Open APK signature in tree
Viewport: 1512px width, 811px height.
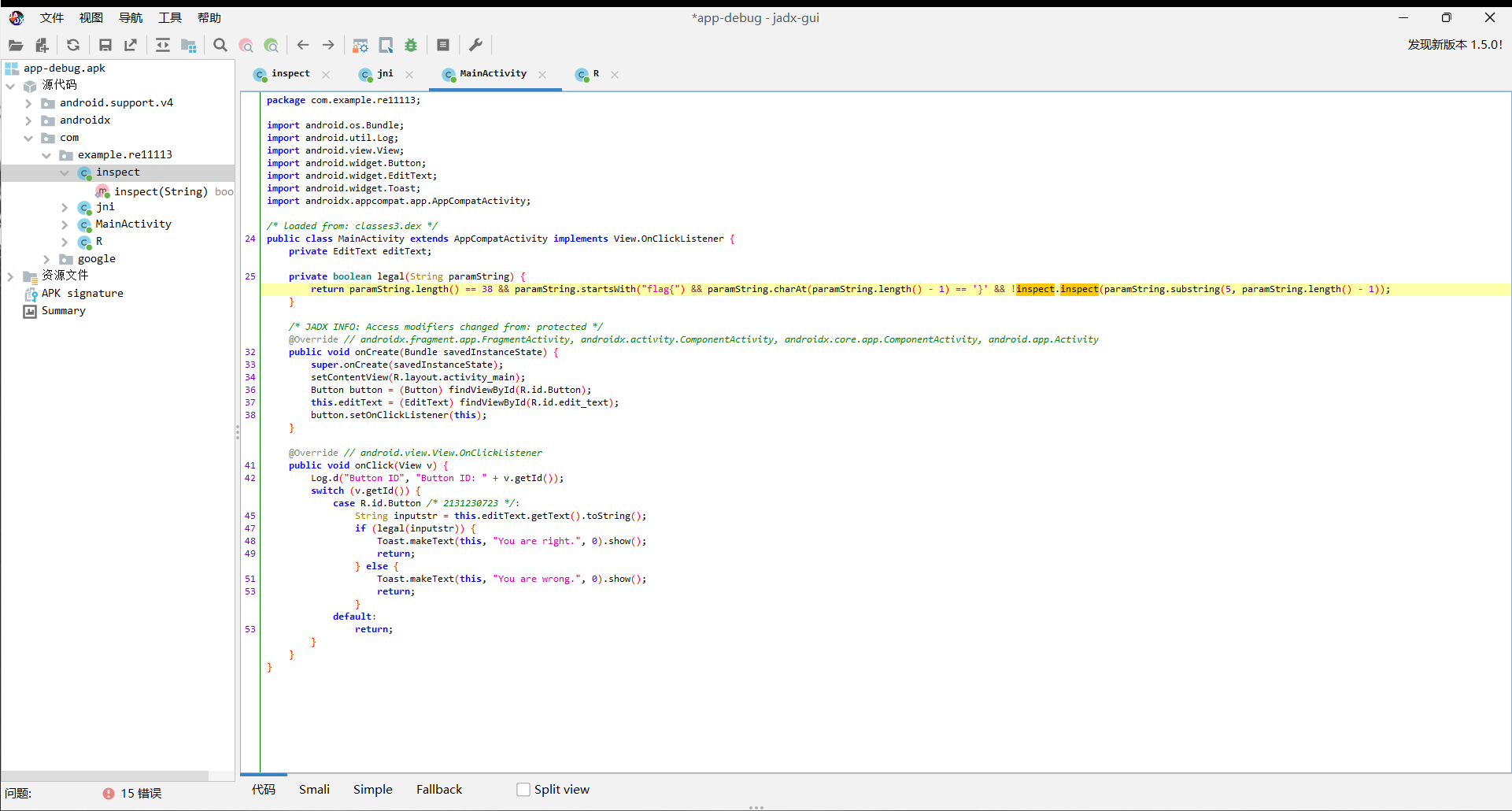click(83, 294)
